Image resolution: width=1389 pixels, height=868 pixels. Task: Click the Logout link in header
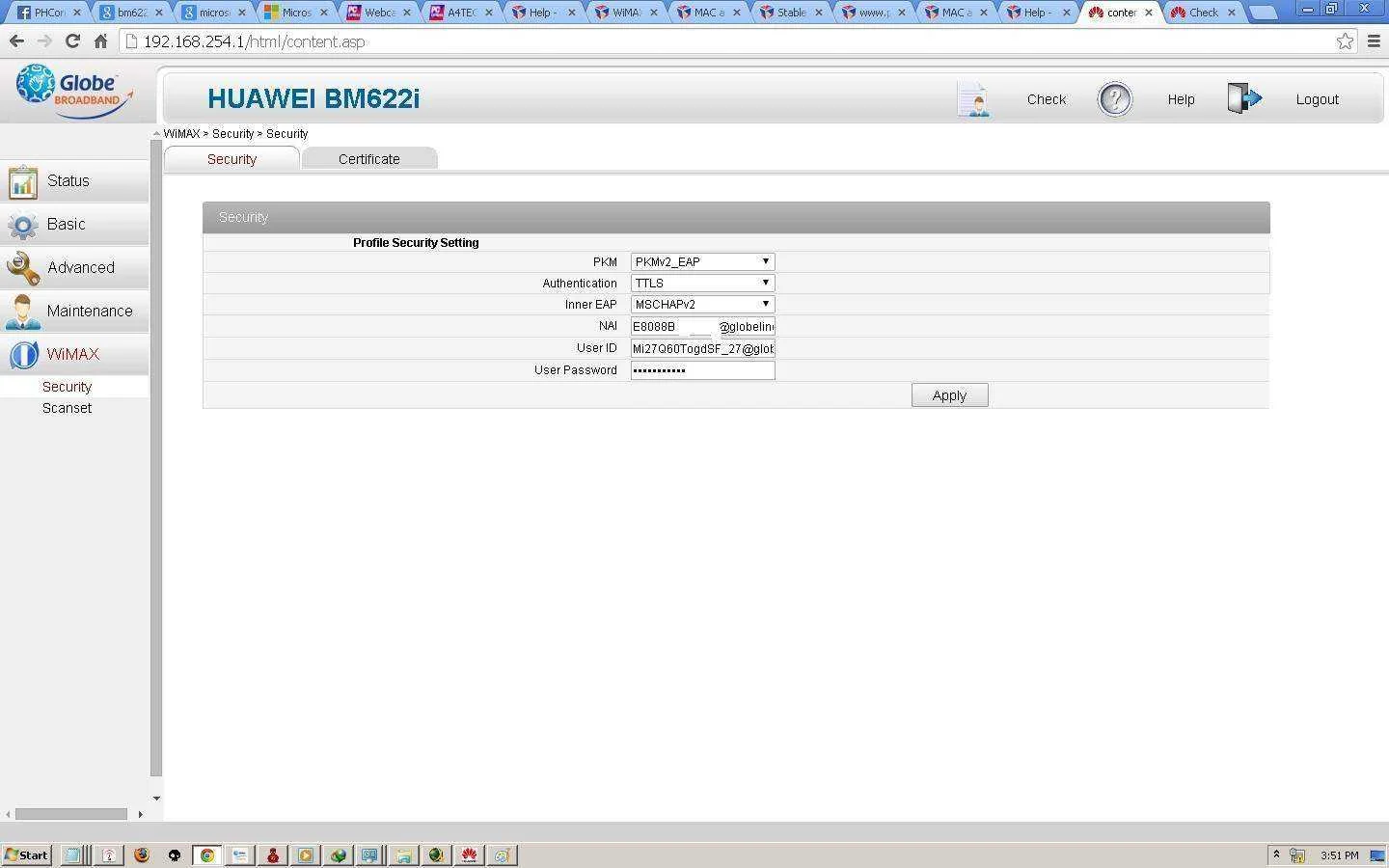point(1317,99)
